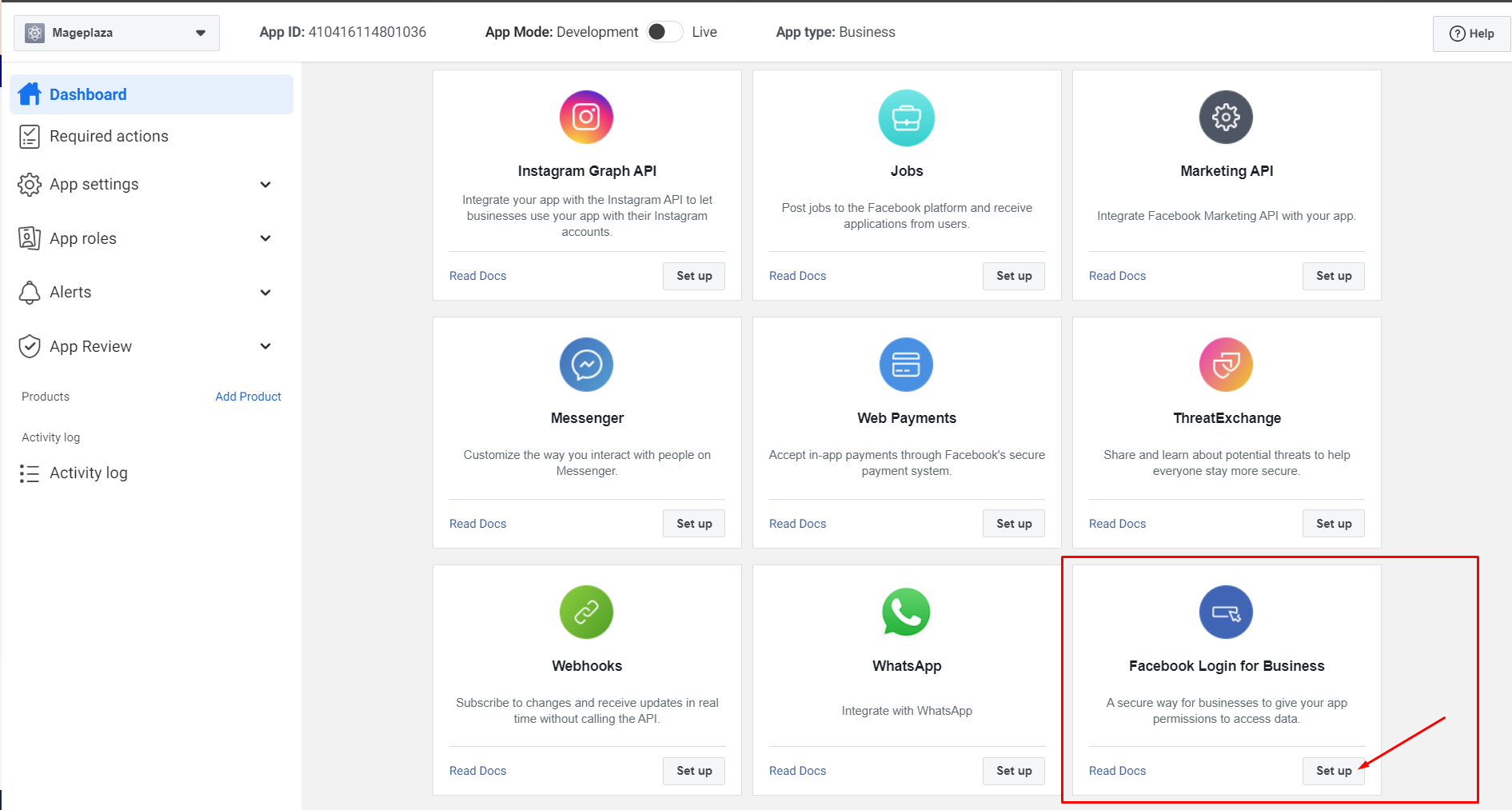Viewport: 1512px width, 810px height.
Task: Go to Required actions in sidebar
Action: click(x=109, y=137)
